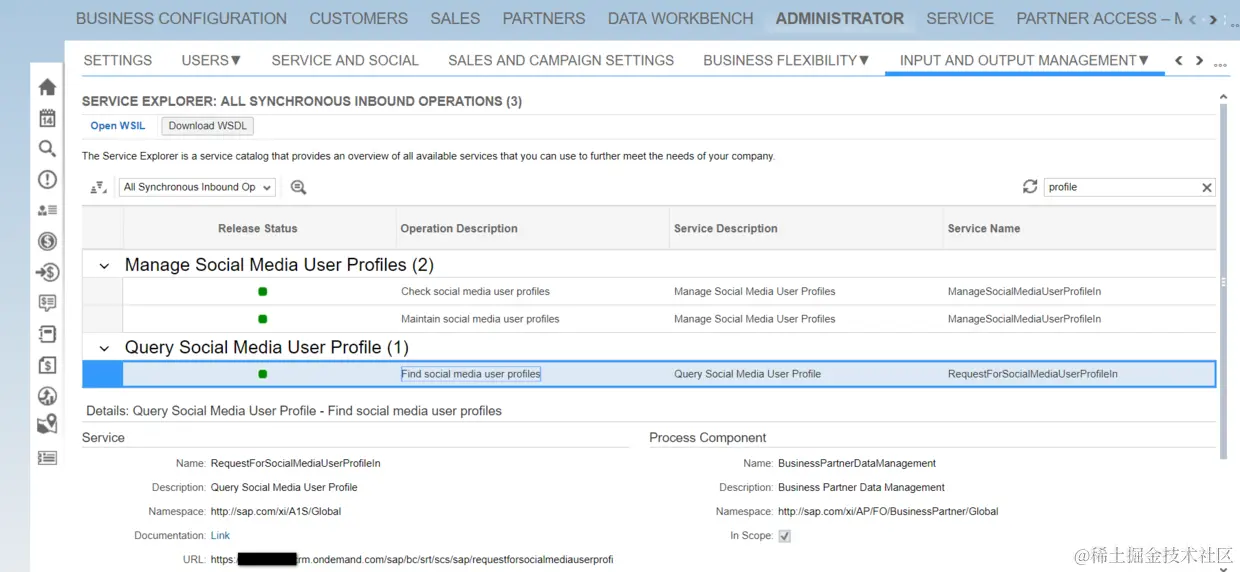The image size is (1240, 572).
Task: Open the exclamation alert icon in sidebar
Action: point(47,180)
